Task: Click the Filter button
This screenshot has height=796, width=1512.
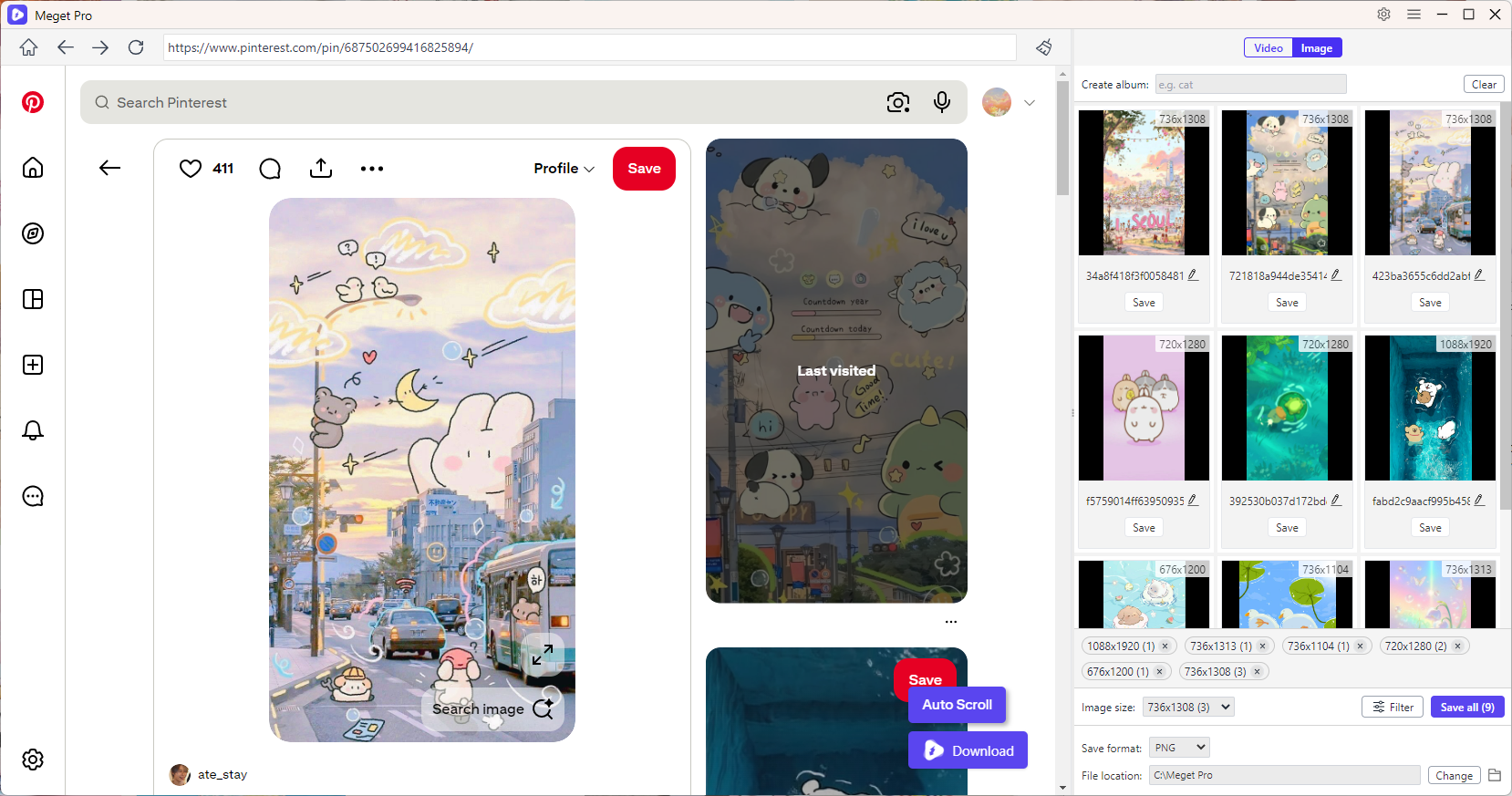Action: pos(1393,707)
